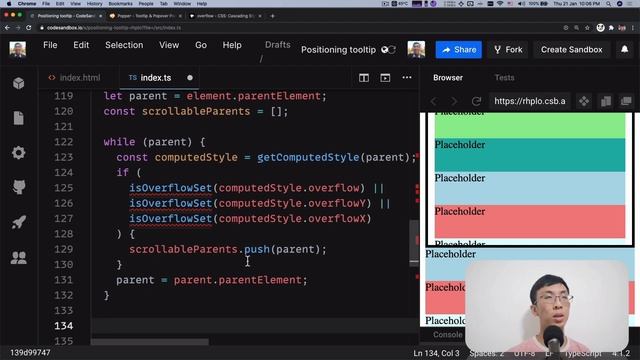Open the Live collaboration people icon
Screen dimensions: 640x360
tap(18, 257)
